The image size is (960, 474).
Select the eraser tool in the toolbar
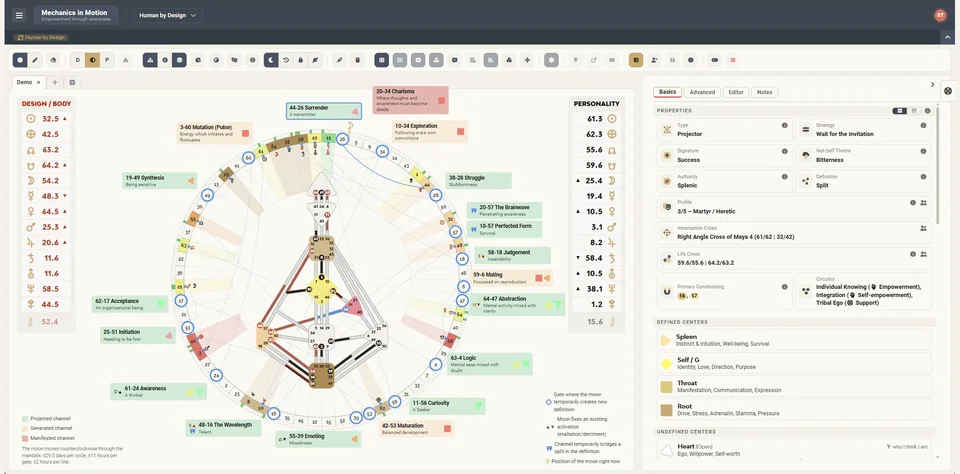point(52,60)
